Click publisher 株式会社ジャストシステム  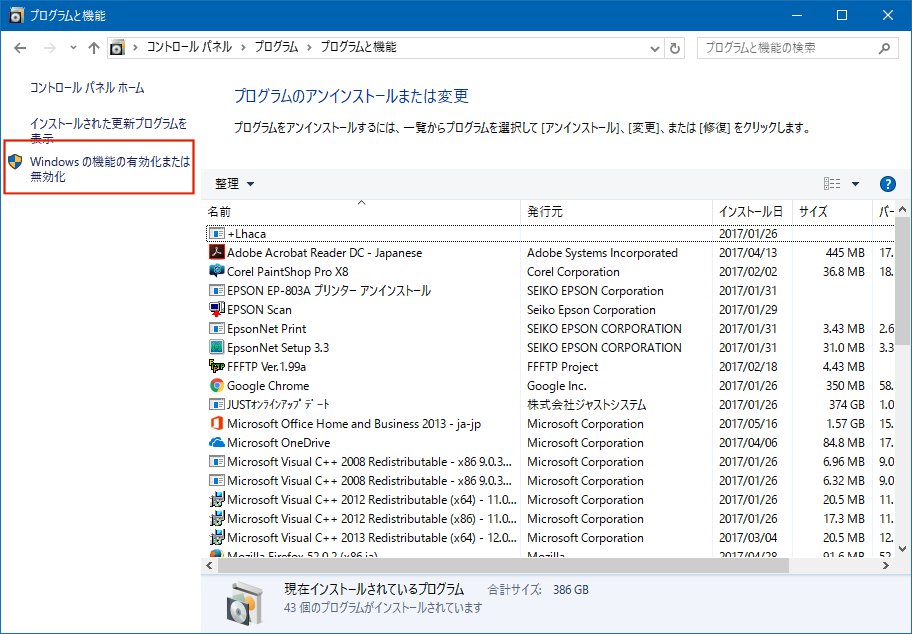point(587,404)
